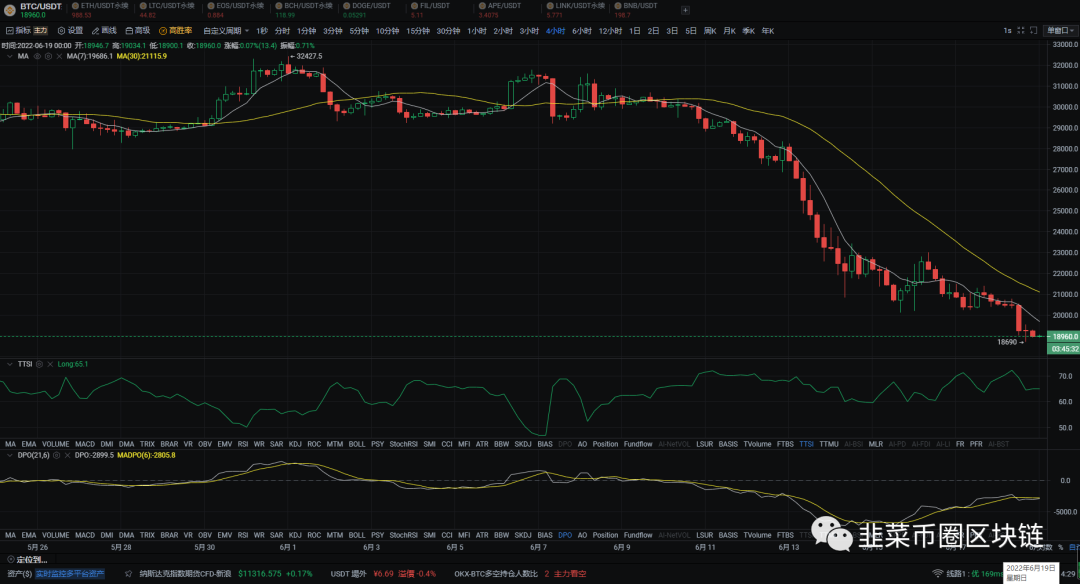Open the 高级 advanced tools icon

pyautogui.click(x=129, y=31)
